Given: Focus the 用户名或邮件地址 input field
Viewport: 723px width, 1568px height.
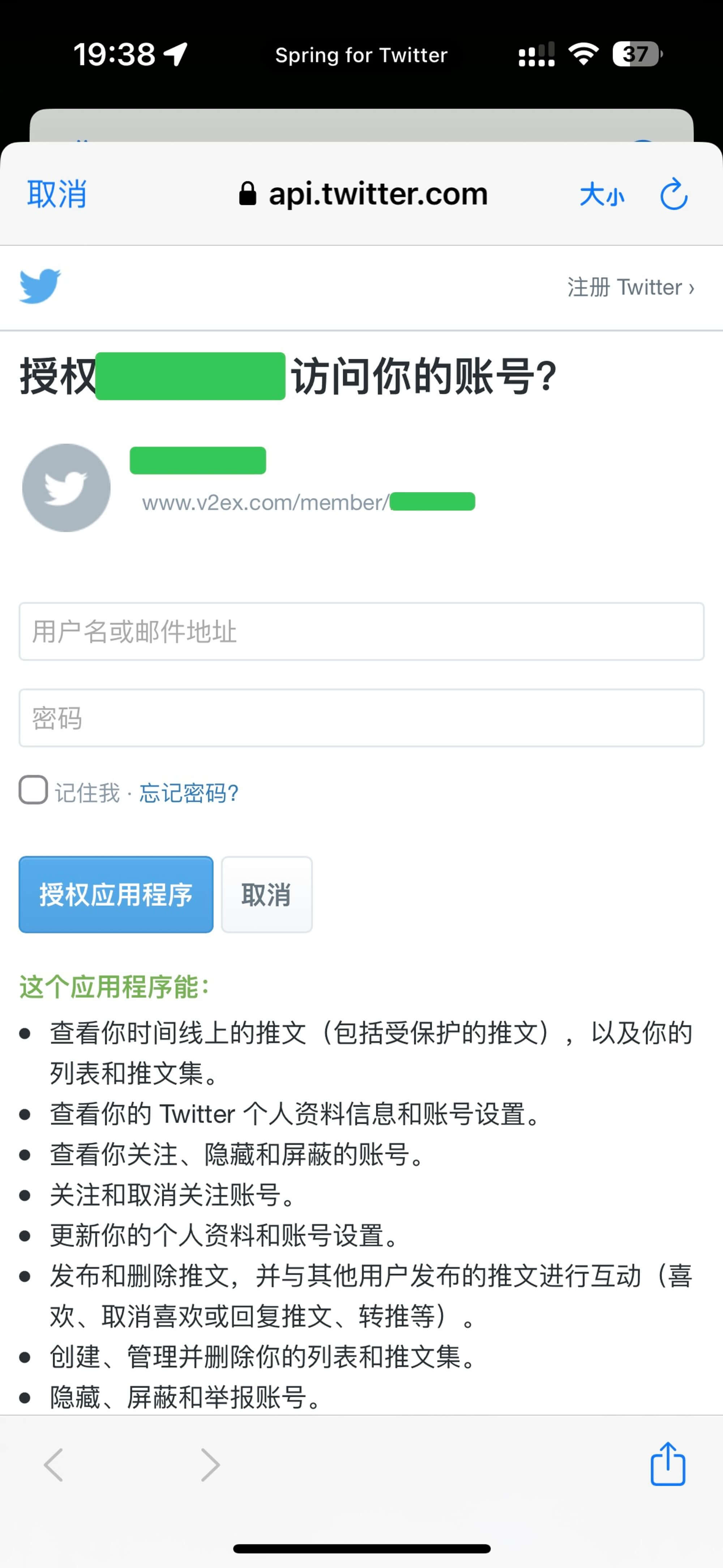Looking at the screenshot, I should (361, 632).
